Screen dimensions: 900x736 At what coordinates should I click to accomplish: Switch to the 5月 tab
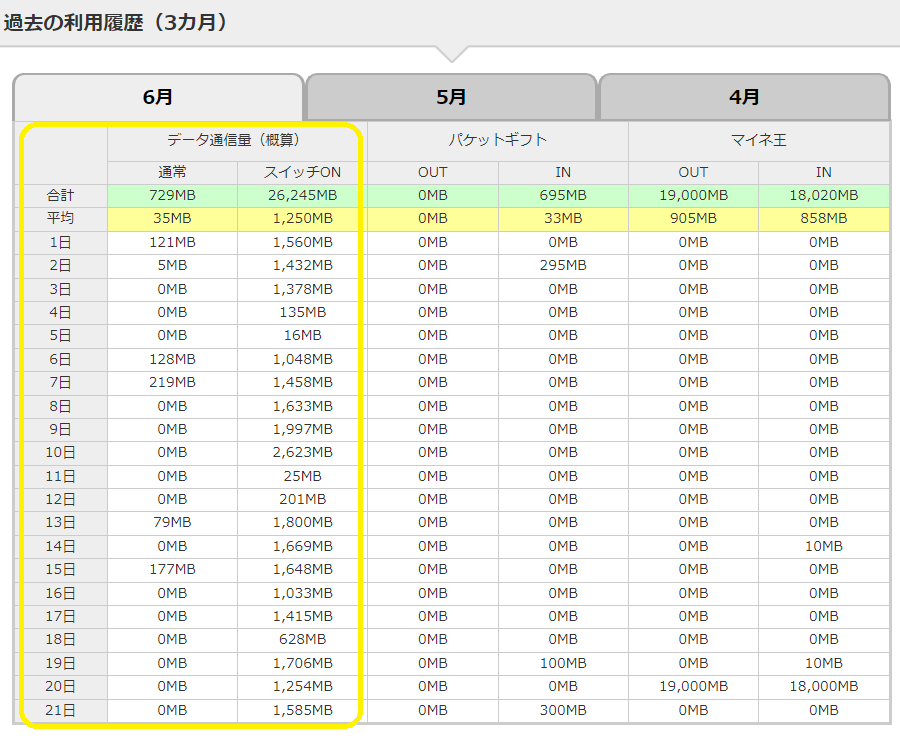tap(451, 96)
